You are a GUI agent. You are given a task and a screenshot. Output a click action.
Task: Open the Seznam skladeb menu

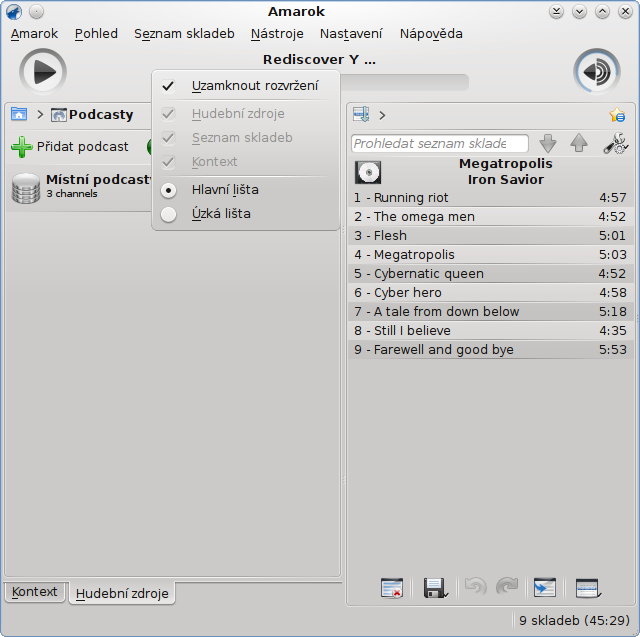click(x=184, y=33)
